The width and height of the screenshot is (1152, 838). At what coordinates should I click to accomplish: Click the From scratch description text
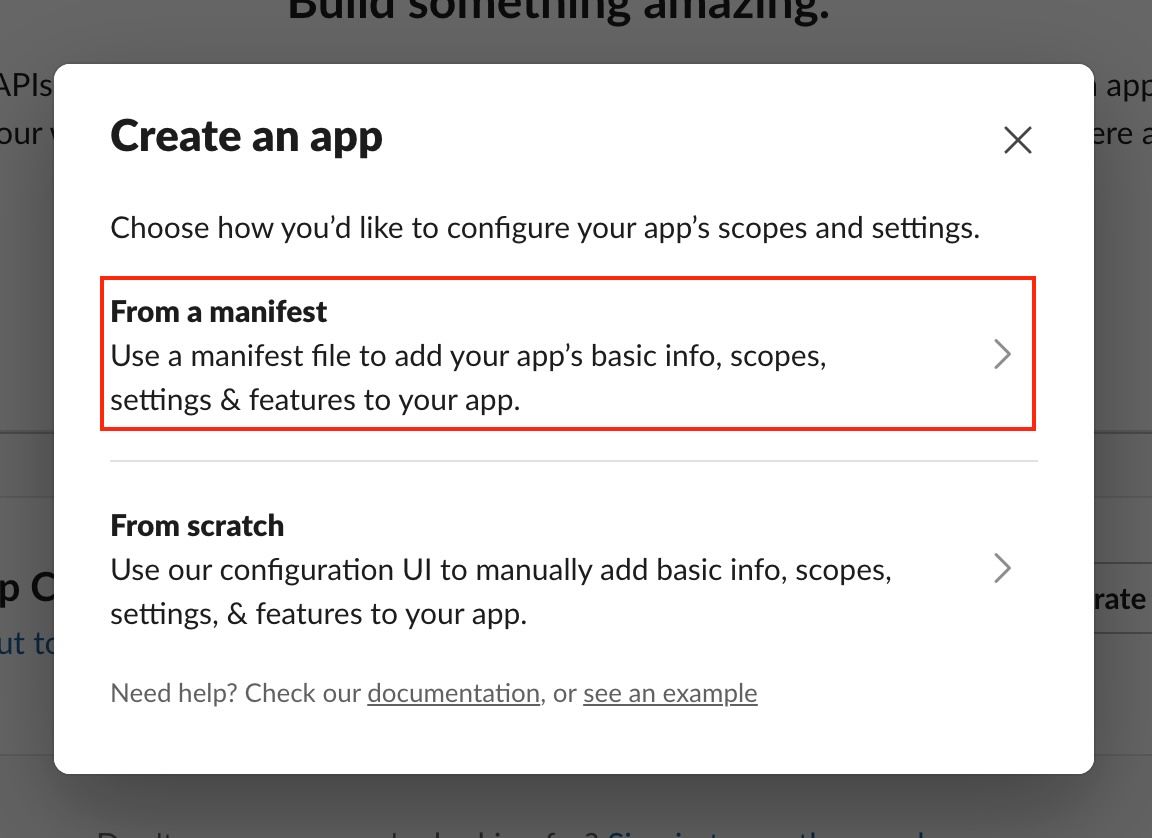[x=500, y=591]
